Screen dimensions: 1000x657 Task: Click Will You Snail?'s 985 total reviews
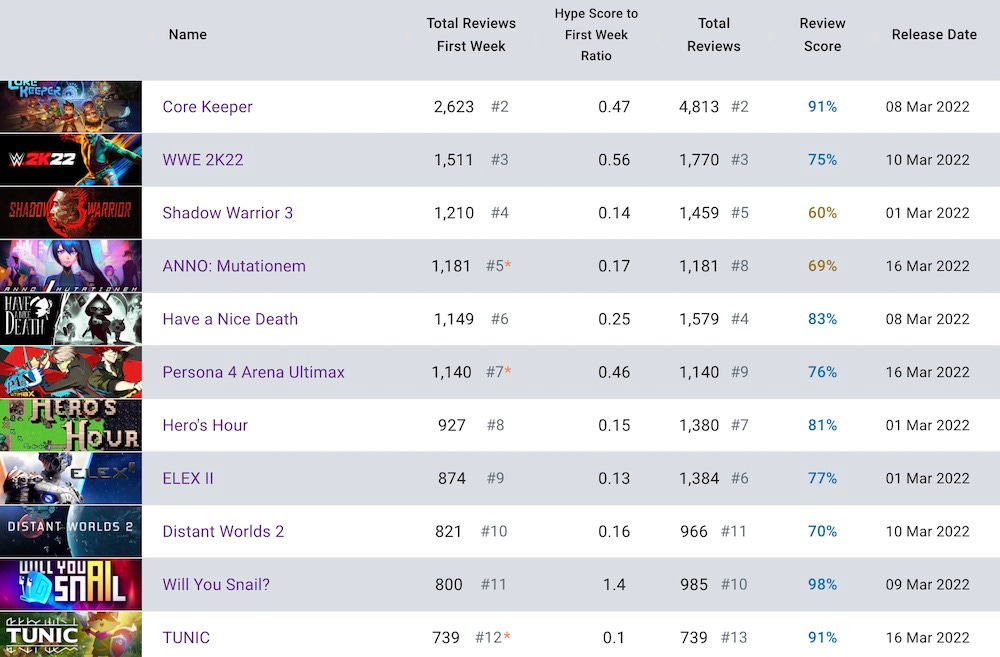tap(694, 584)
